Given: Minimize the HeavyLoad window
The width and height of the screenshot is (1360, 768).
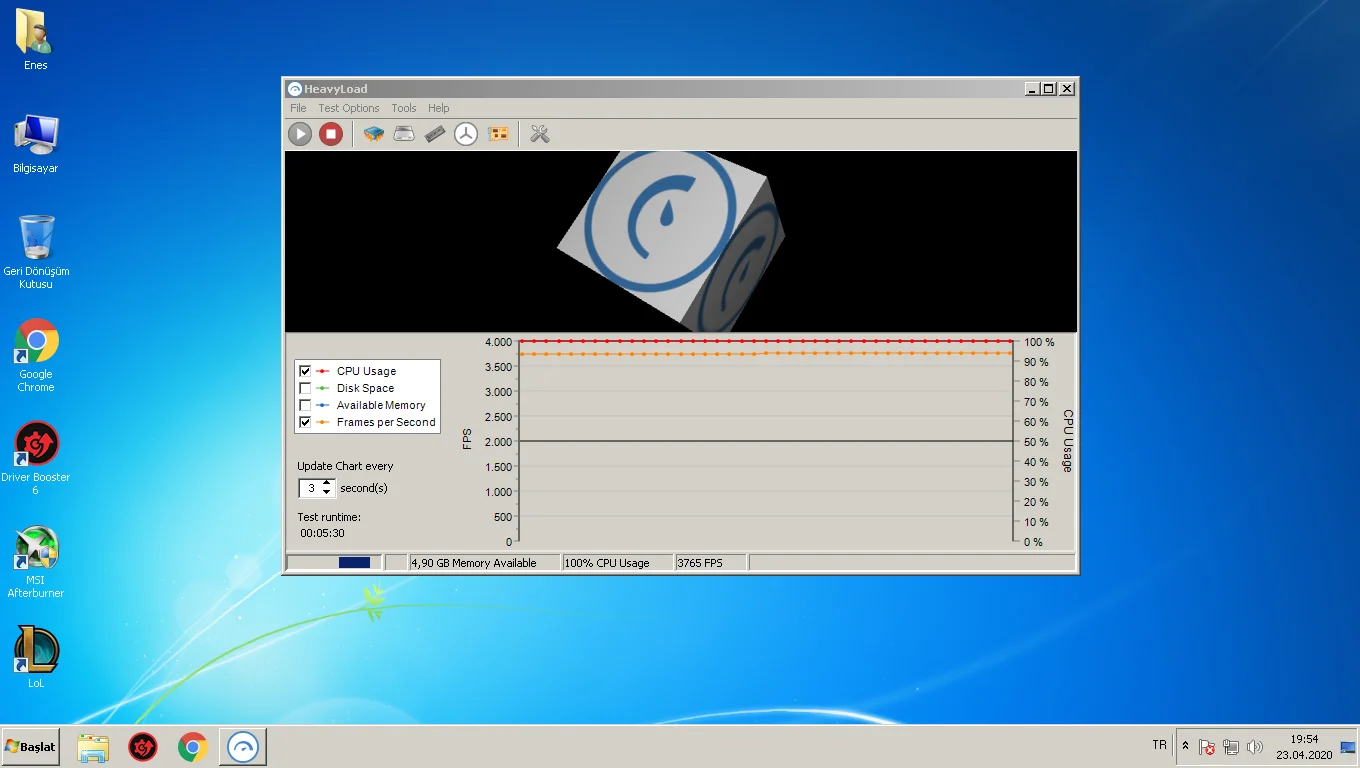Looking at the screenshot, I should coord(1032,89).
